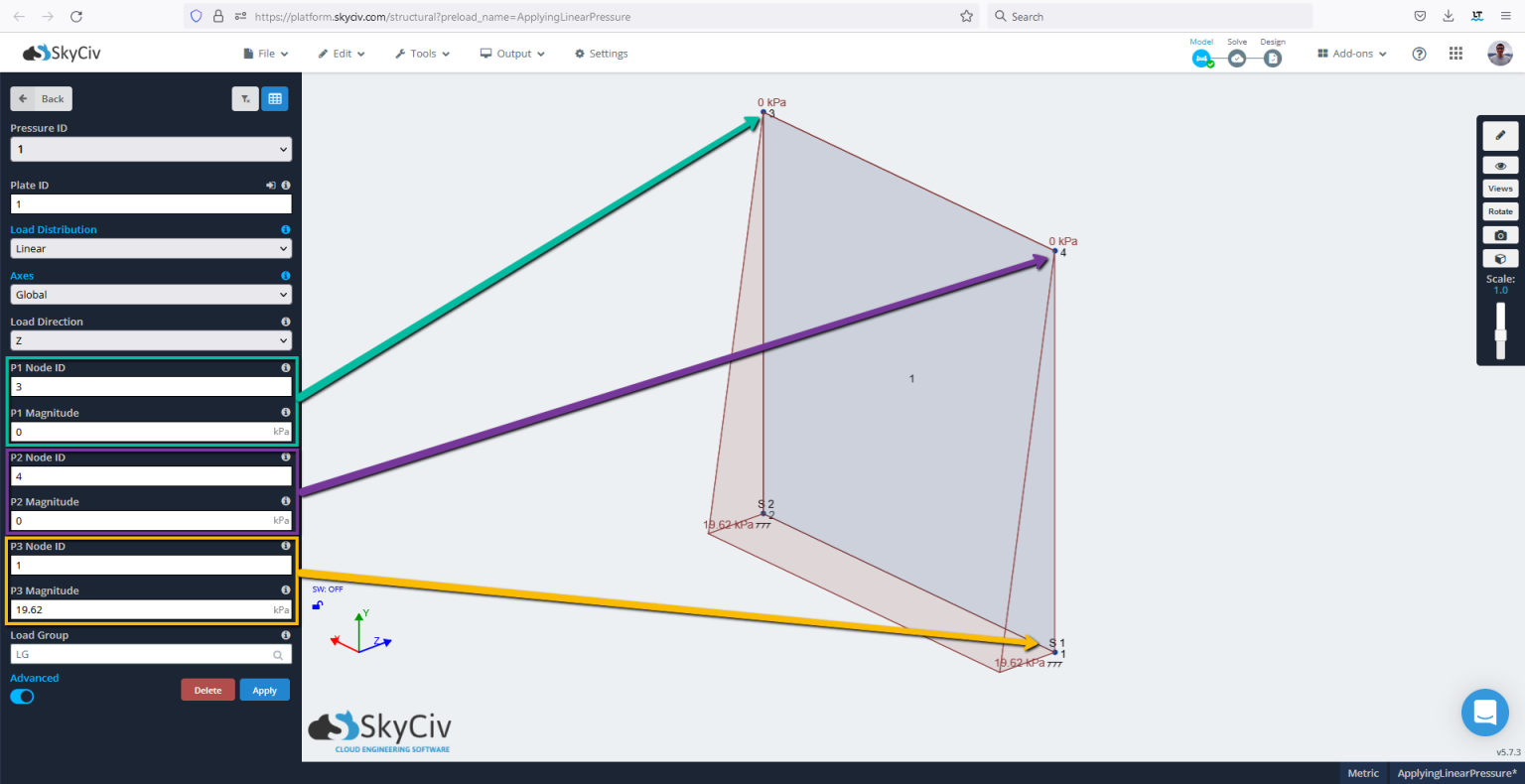Toggle the Advanced switch off

coord(22,697)
